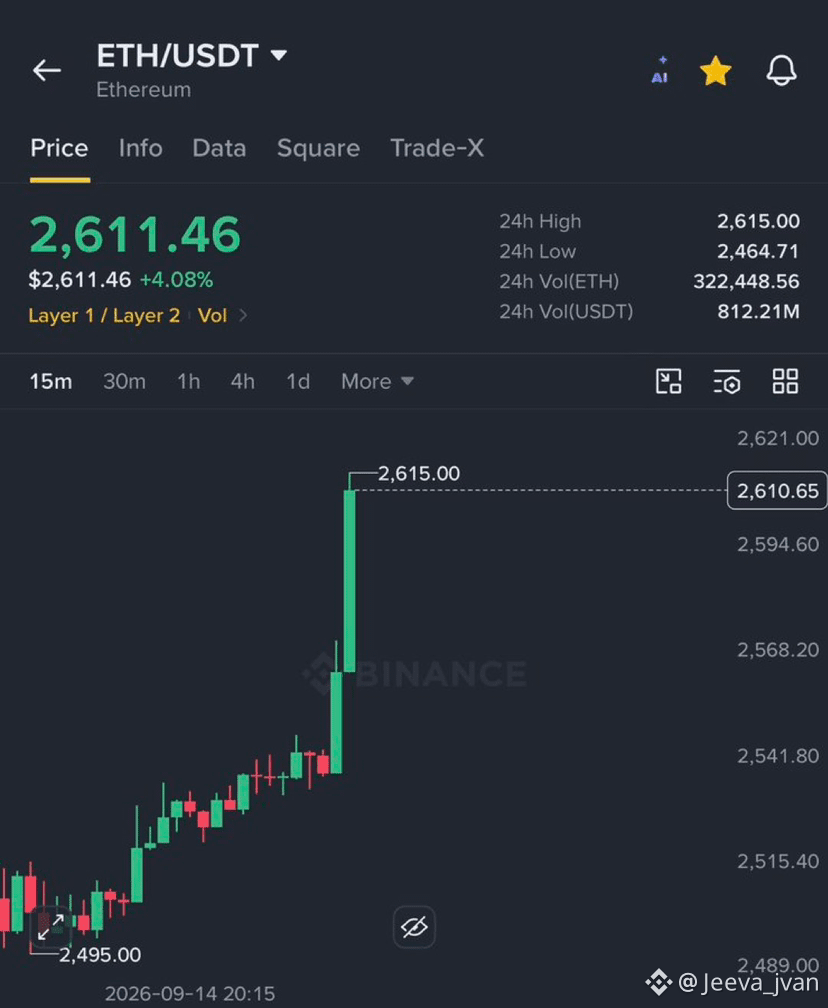
Task: Open price alerts bell icon
Action: tap(782, 70)
